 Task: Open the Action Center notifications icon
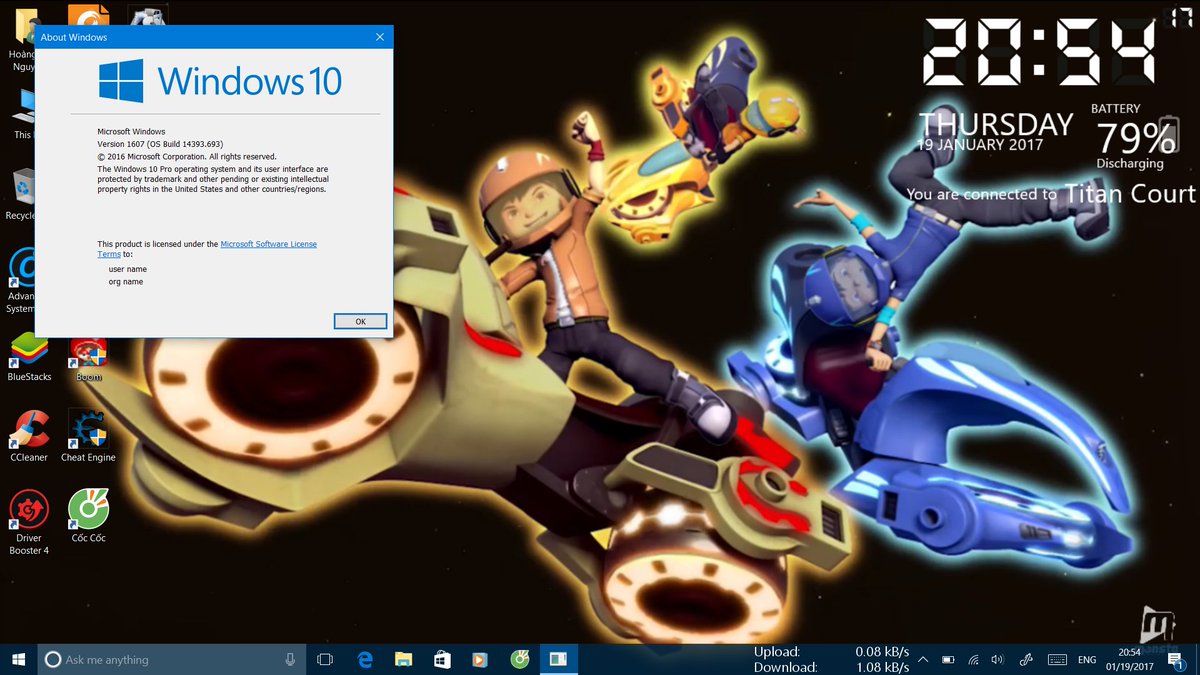click(x=1173, y=660)
